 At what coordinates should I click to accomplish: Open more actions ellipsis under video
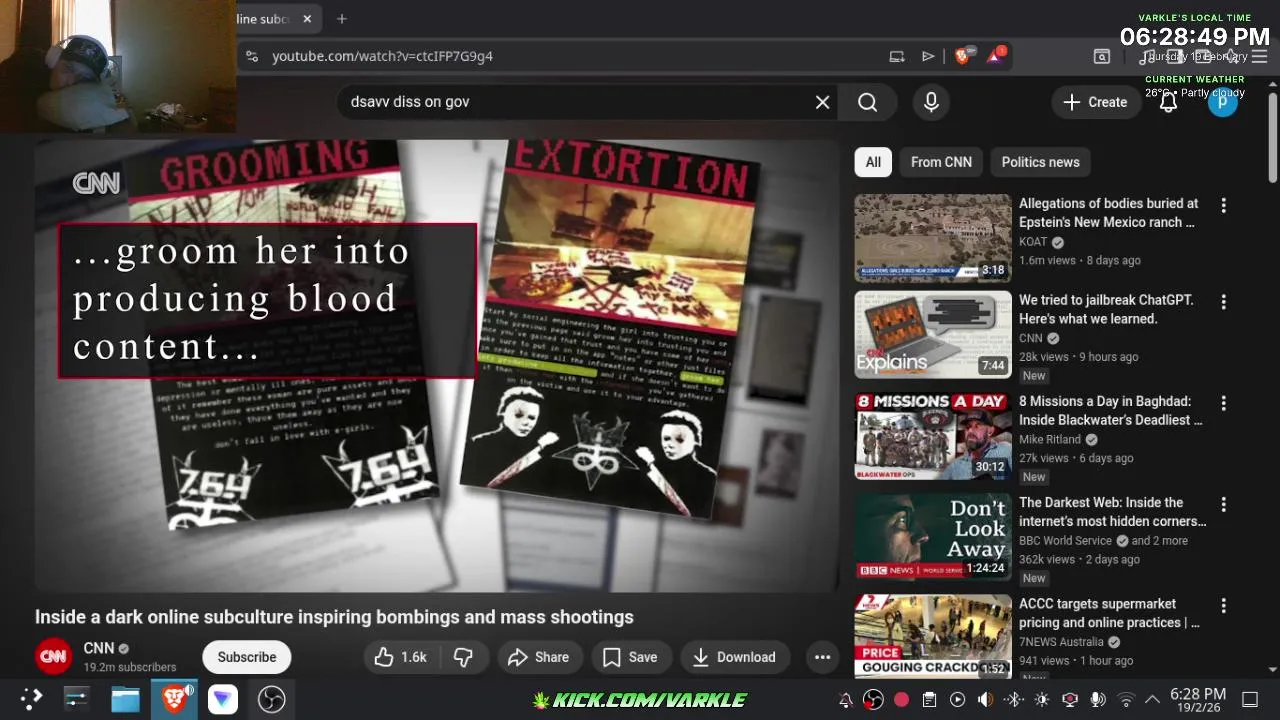coord(822,657)
